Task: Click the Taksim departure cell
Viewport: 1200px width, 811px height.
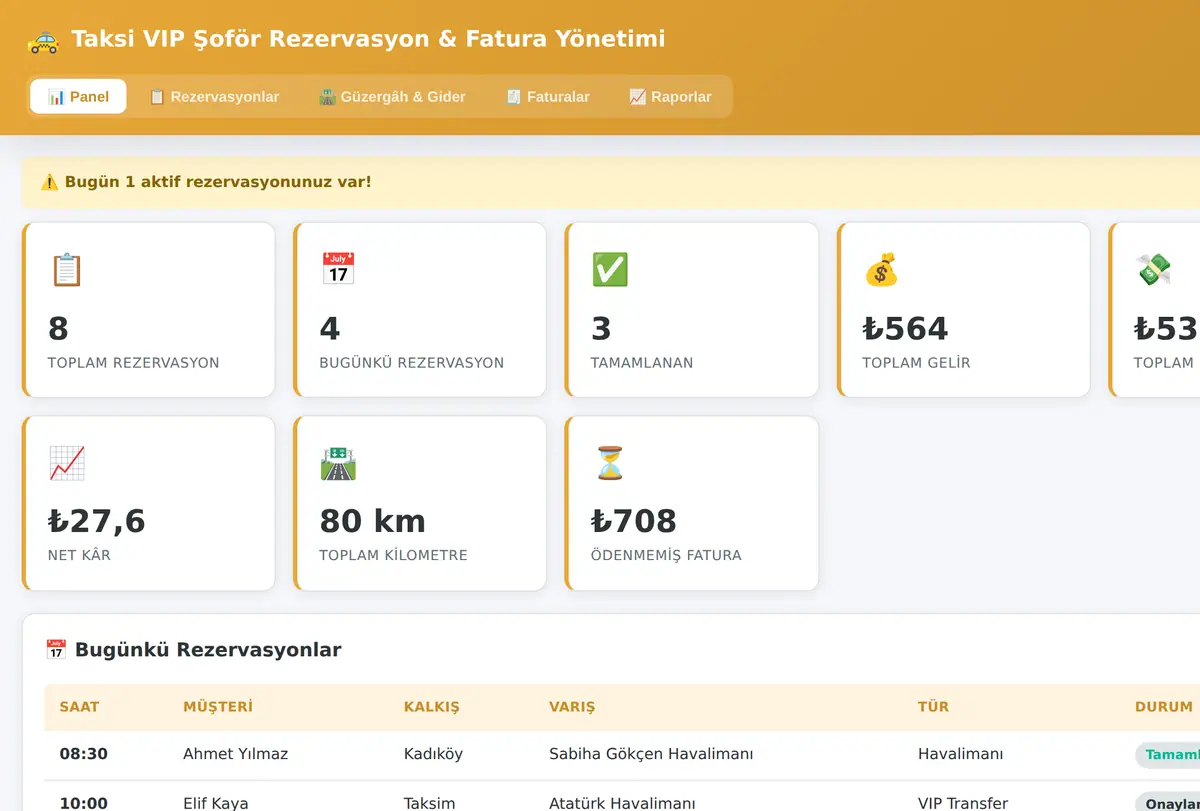Action: pos(430,803)
